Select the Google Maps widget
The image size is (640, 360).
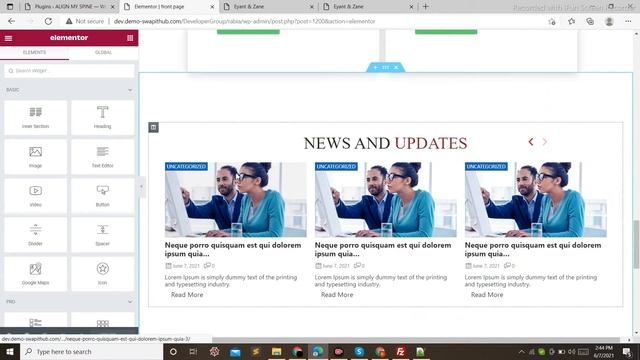tap(36, 274)
